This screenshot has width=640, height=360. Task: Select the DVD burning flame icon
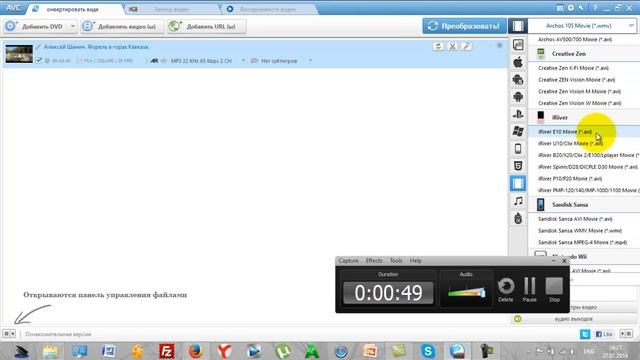[x=518, y=218]
